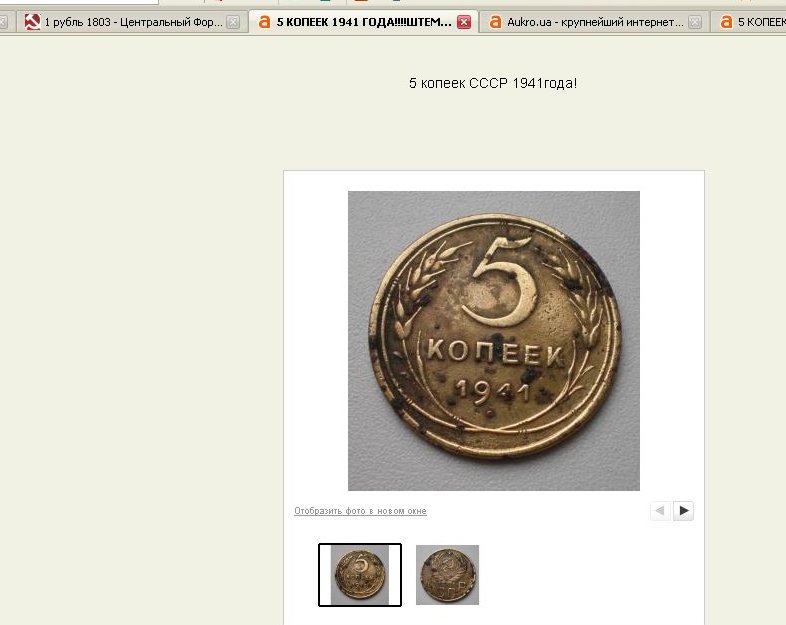
Task: Select the partially visible '5 КОПЕЕК' tab at far right
Action: click(x=748, y=22)
